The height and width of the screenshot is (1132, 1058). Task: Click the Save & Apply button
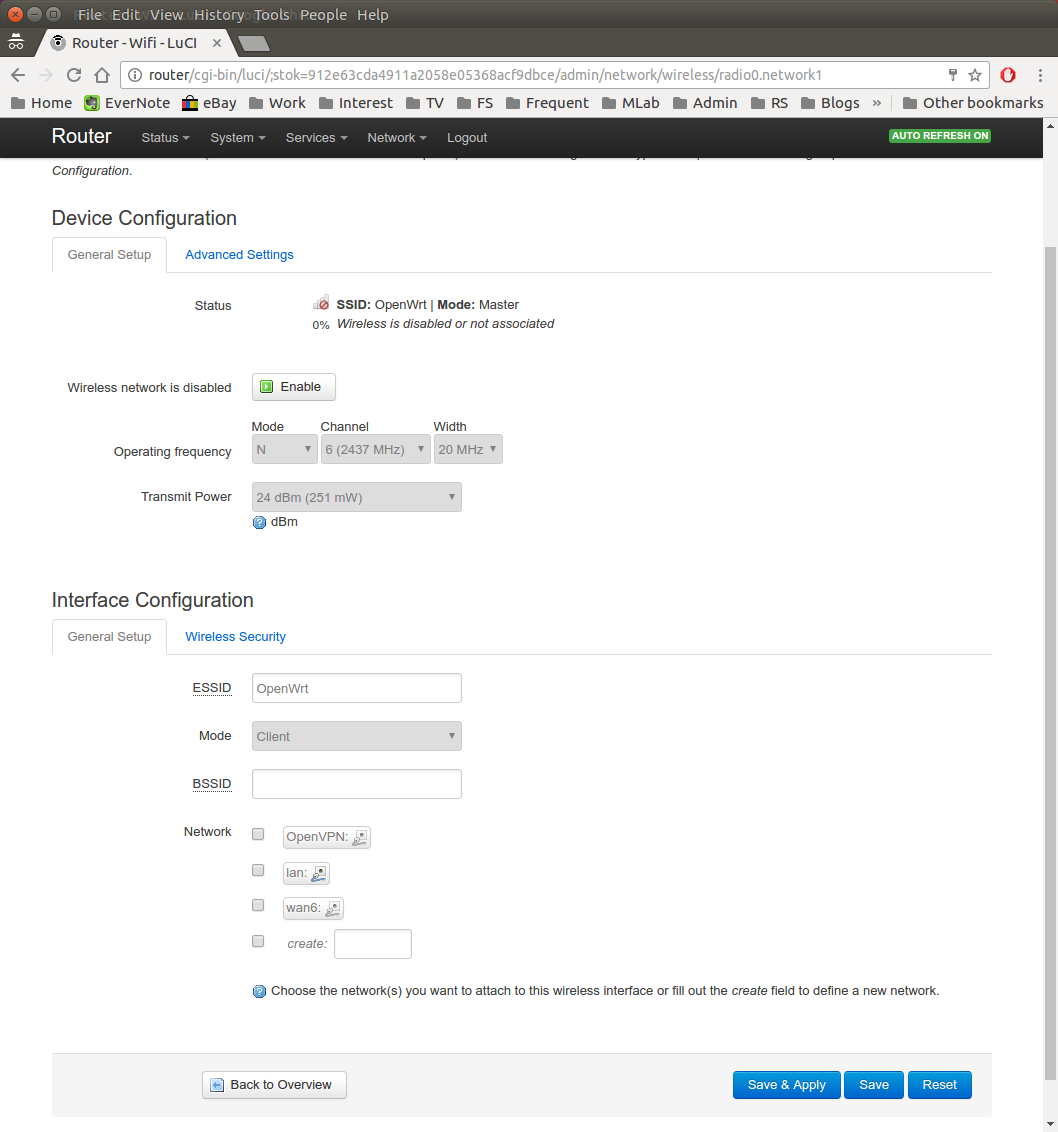coord(786,1085)
